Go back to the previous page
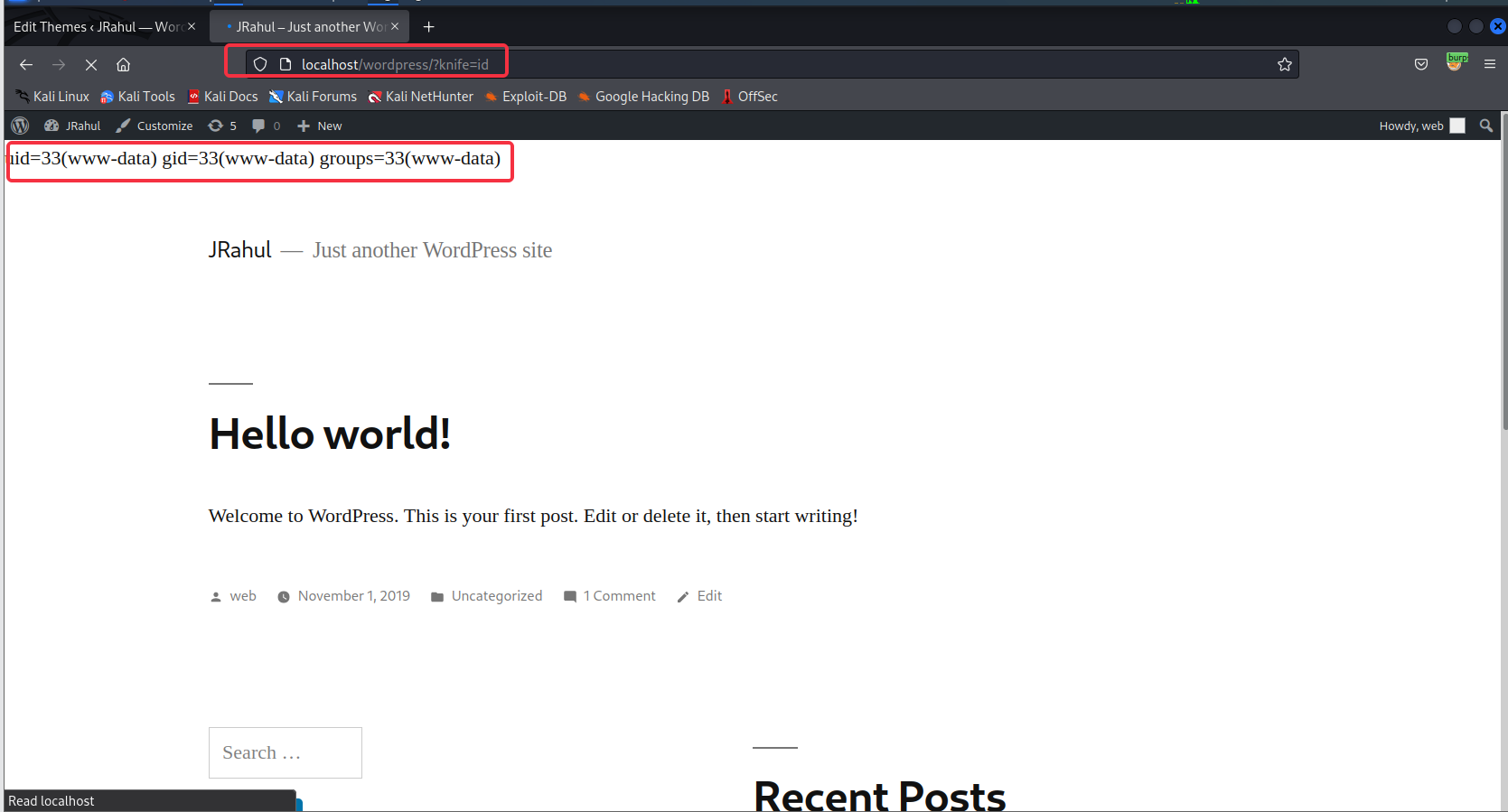Screen dimensions: 1508x812 click(26, 64)
